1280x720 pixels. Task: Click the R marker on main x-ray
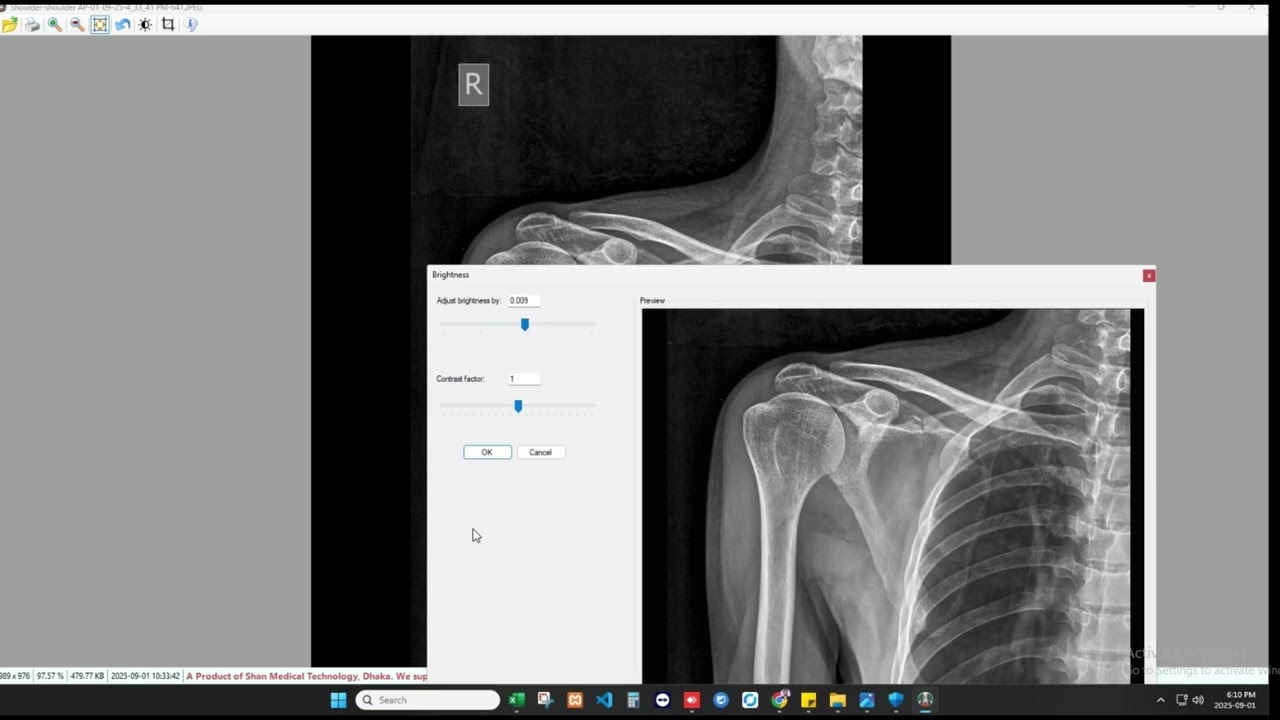474,85
